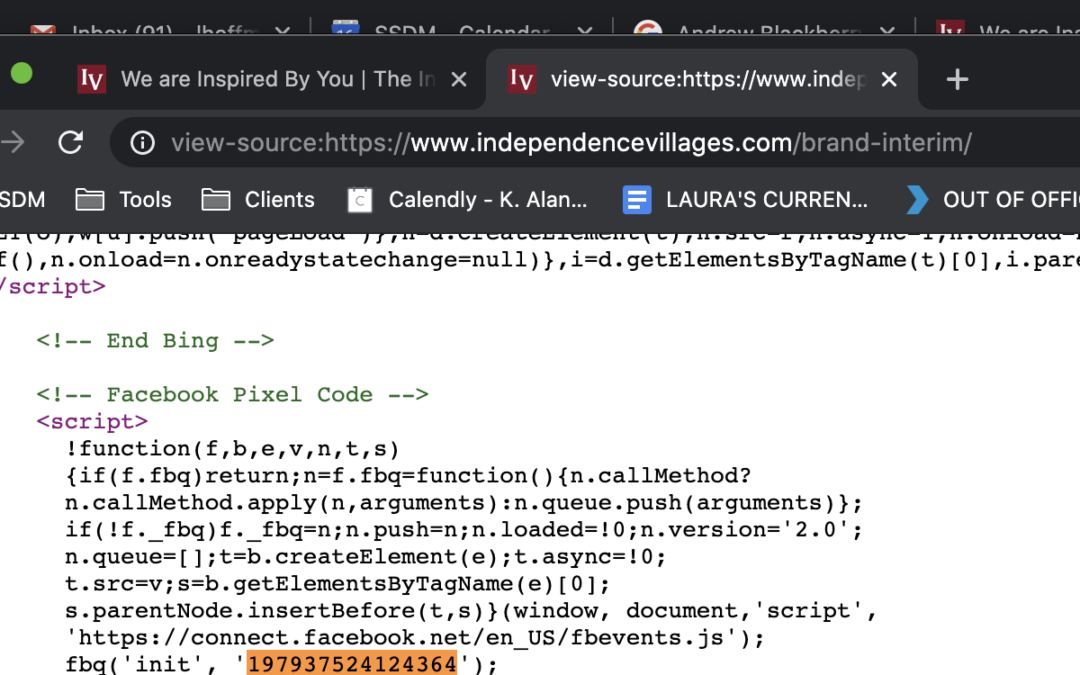Click the "n.callMethod.apply(n,arguments)" line

point(464,503)
